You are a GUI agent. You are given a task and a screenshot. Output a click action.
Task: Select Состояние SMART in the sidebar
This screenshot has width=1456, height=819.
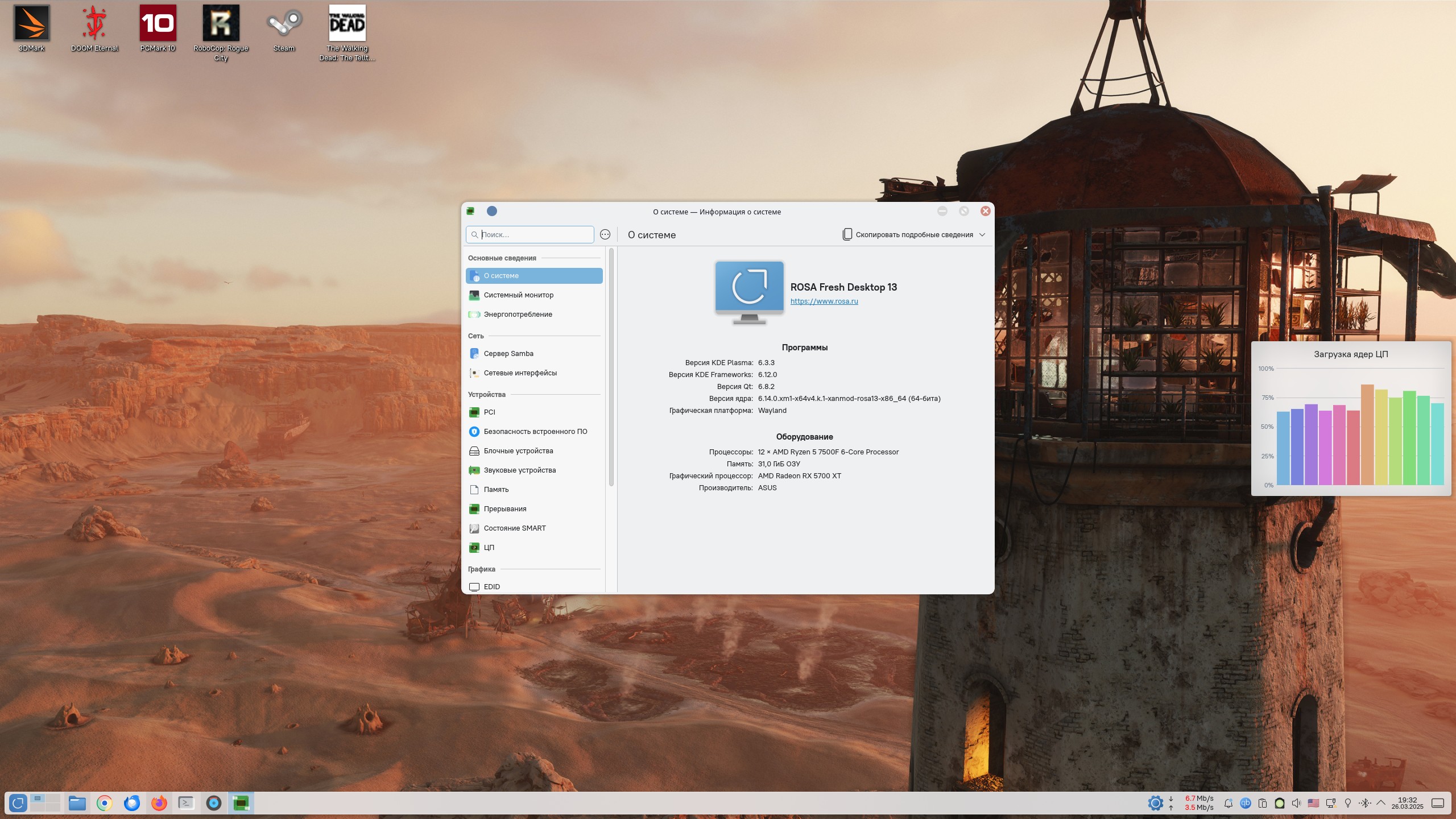514,528
